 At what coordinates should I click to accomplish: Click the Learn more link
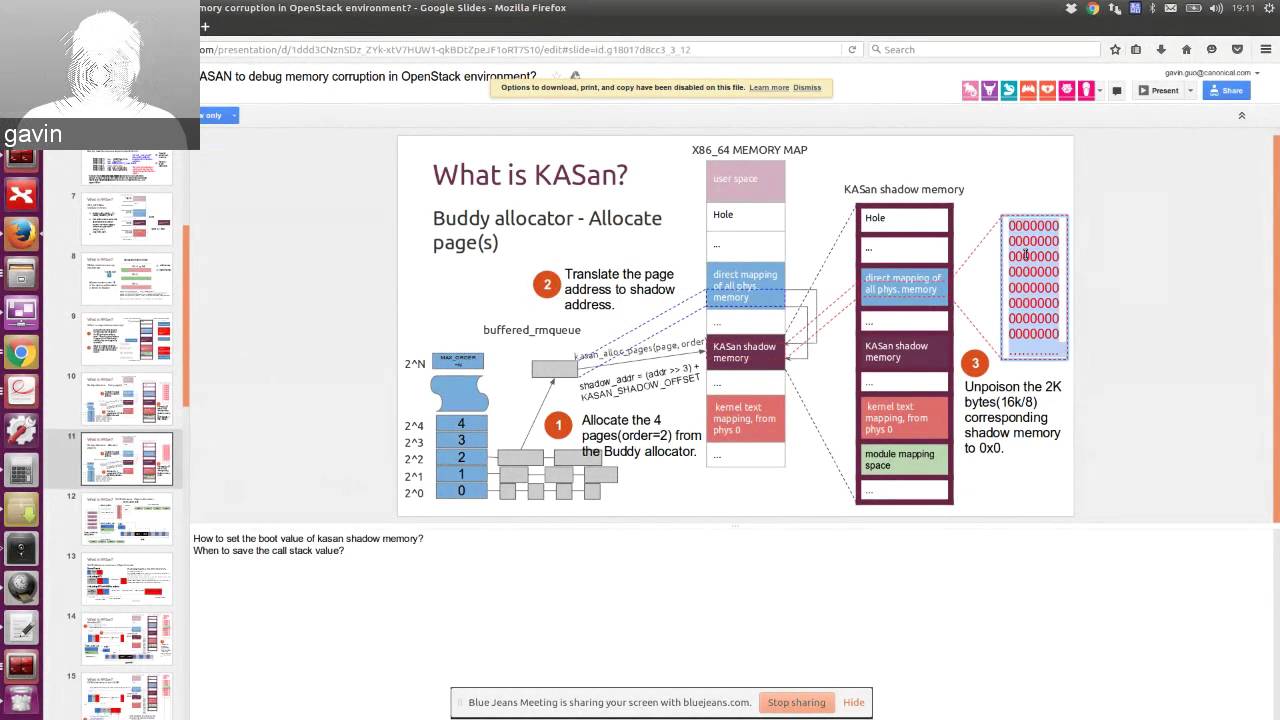[x=769, y=88]
